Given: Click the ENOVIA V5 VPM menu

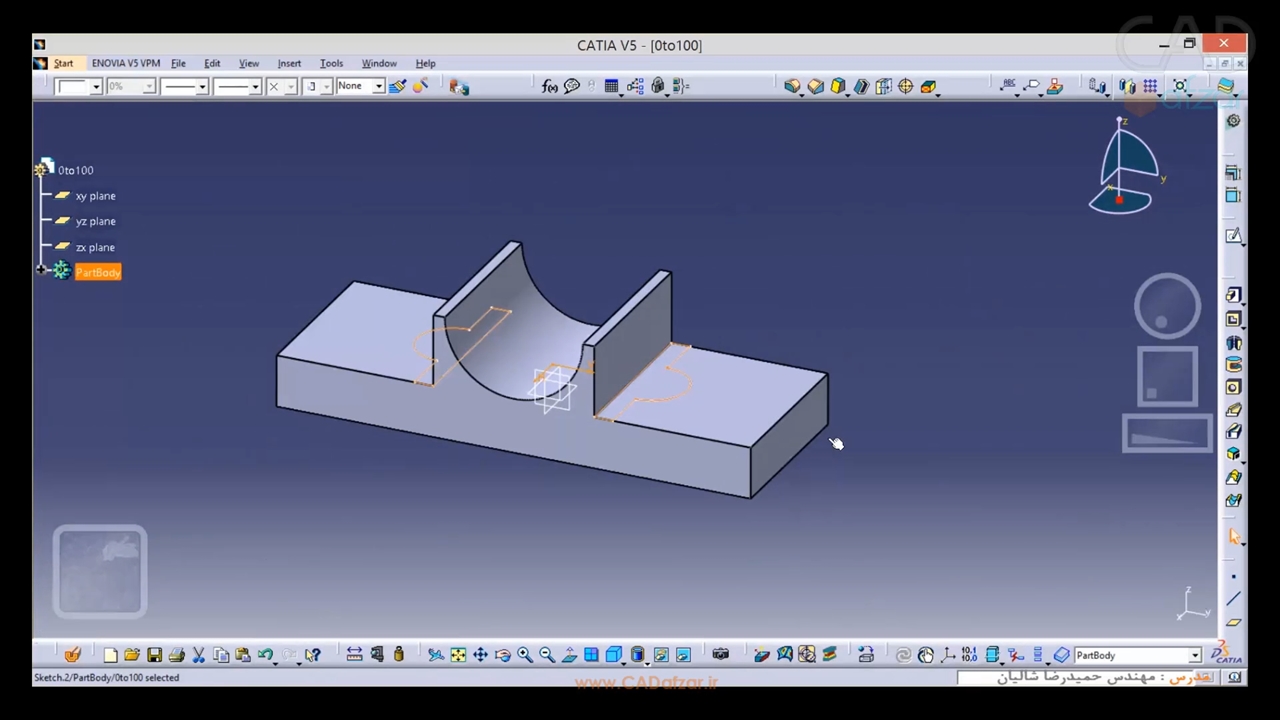Looking at the screenshot, I should tap(125, 63).
